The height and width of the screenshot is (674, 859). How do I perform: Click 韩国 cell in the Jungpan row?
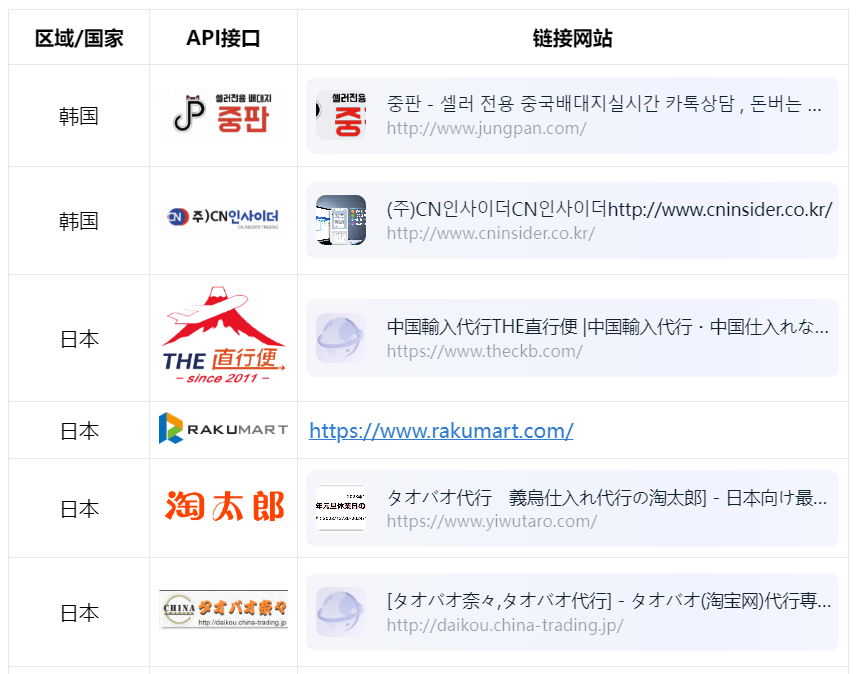click(79, 116)
